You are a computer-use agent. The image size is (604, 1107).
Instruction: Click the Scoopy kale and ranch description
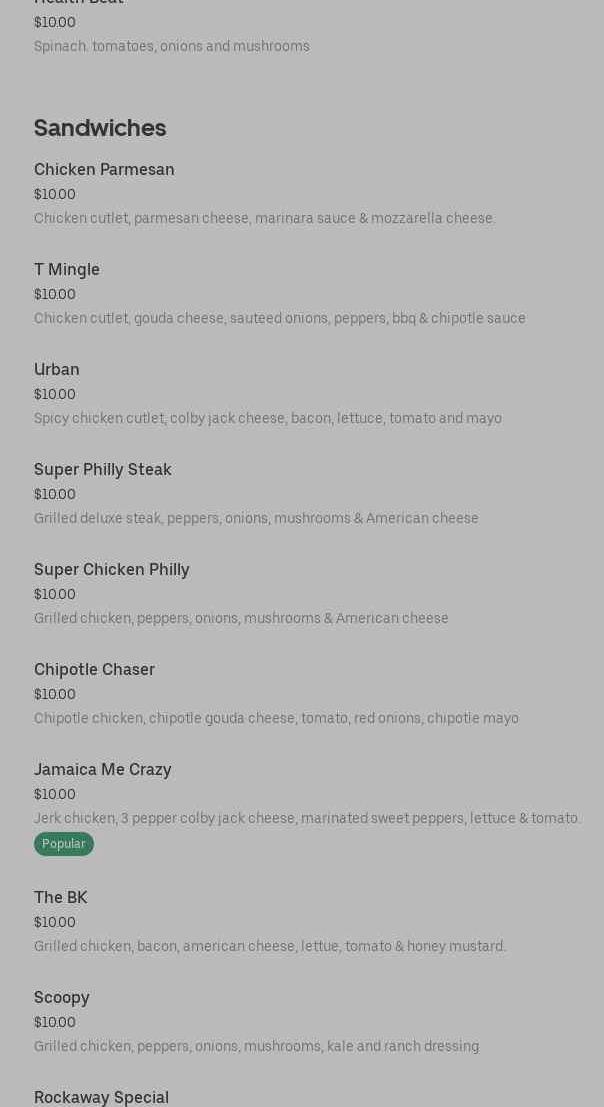pyautogui.click(x=256, y=1046)
